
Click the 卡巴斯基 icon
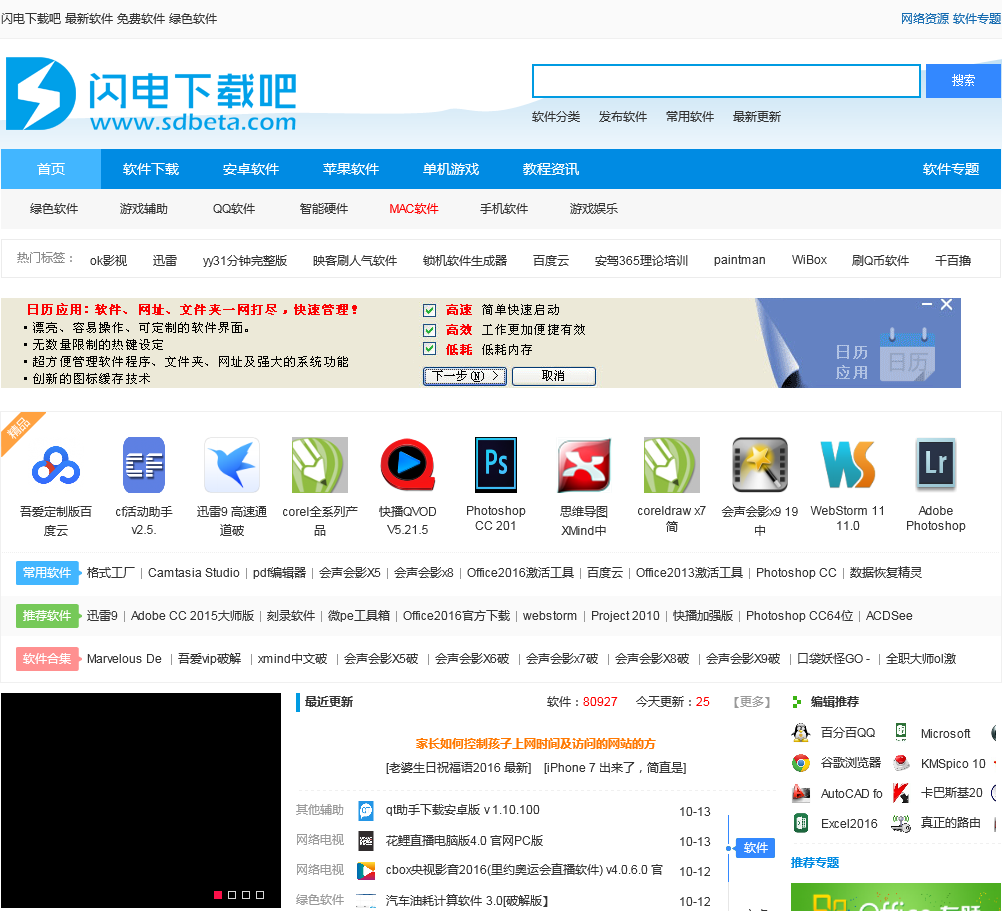pyautogui.click(x=900, y=793)
